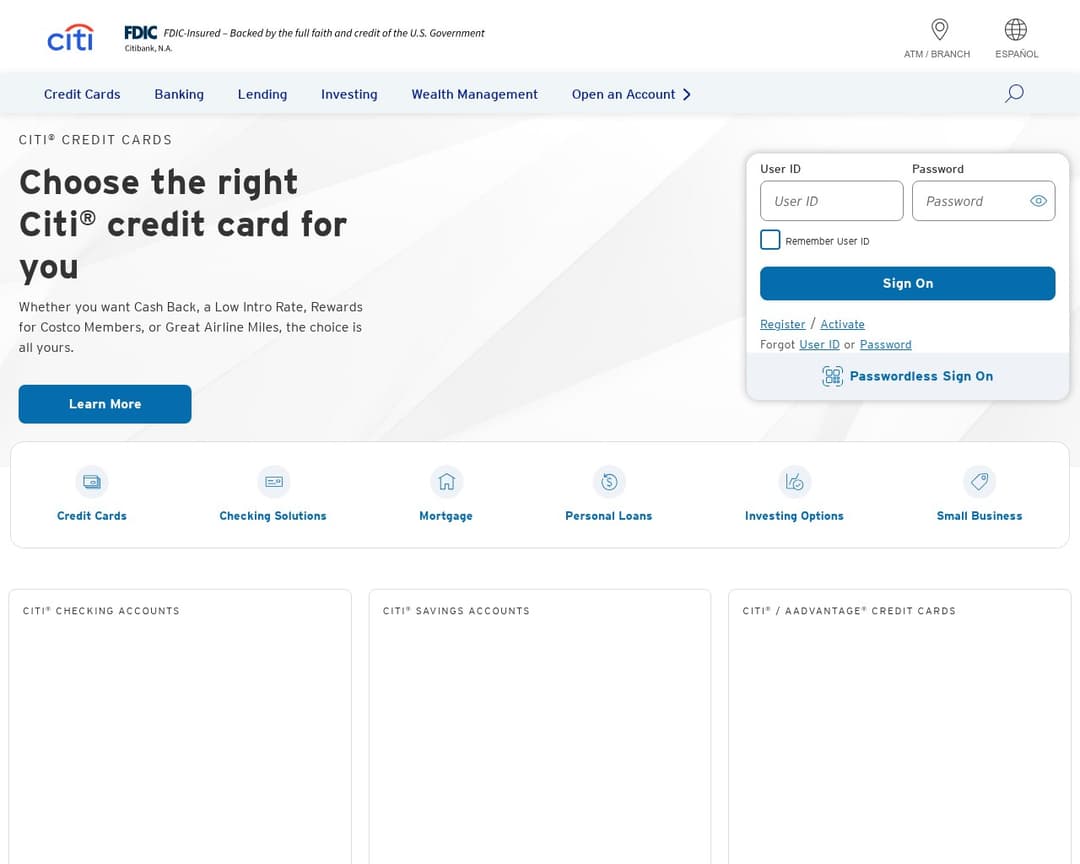
Task: Open search with the magnifying glass icon
Action: pyautogui.click(x=1014, y=94)
